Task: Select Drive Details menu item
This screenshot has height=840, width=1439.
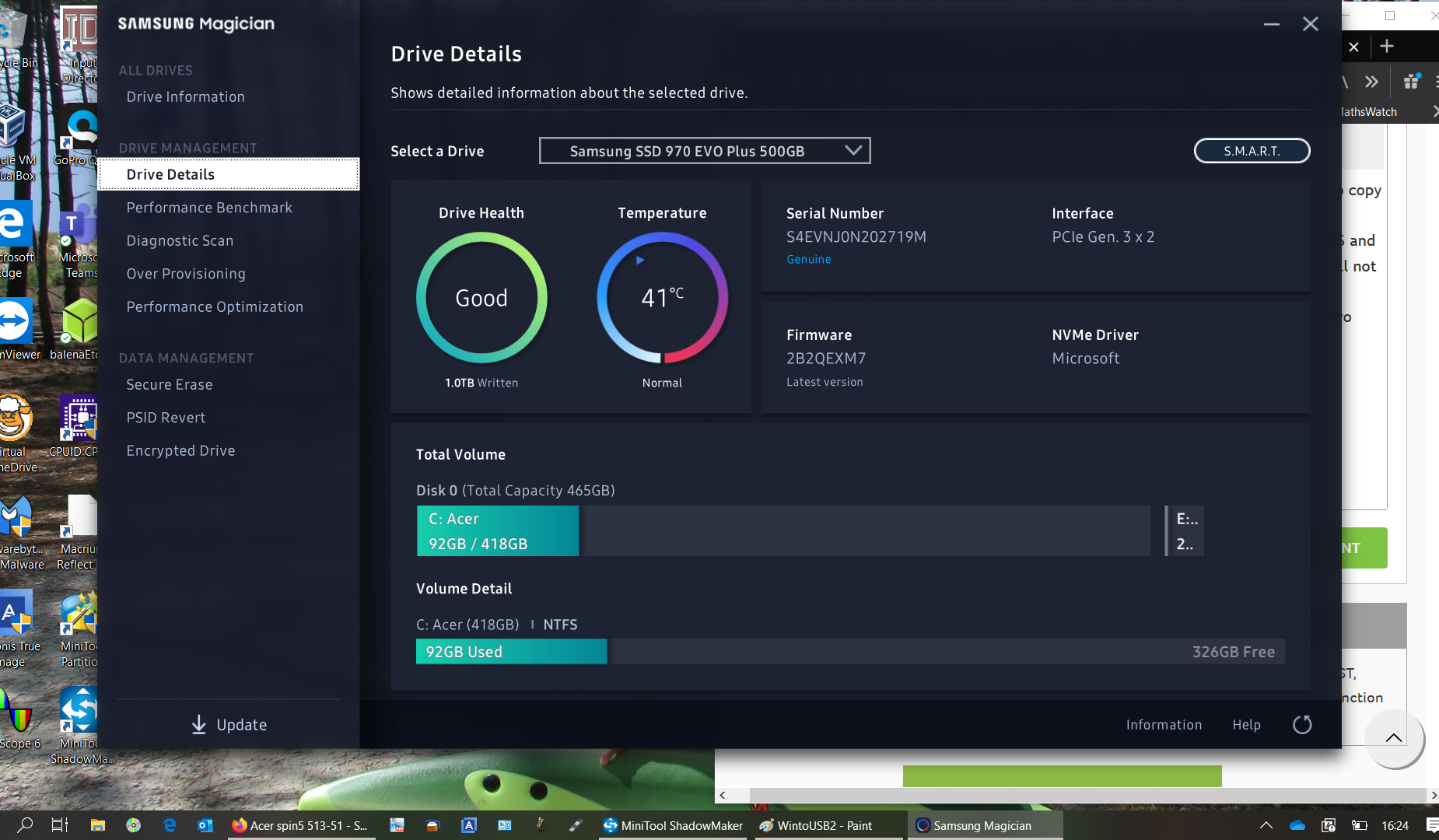Action: coord(229,174)
